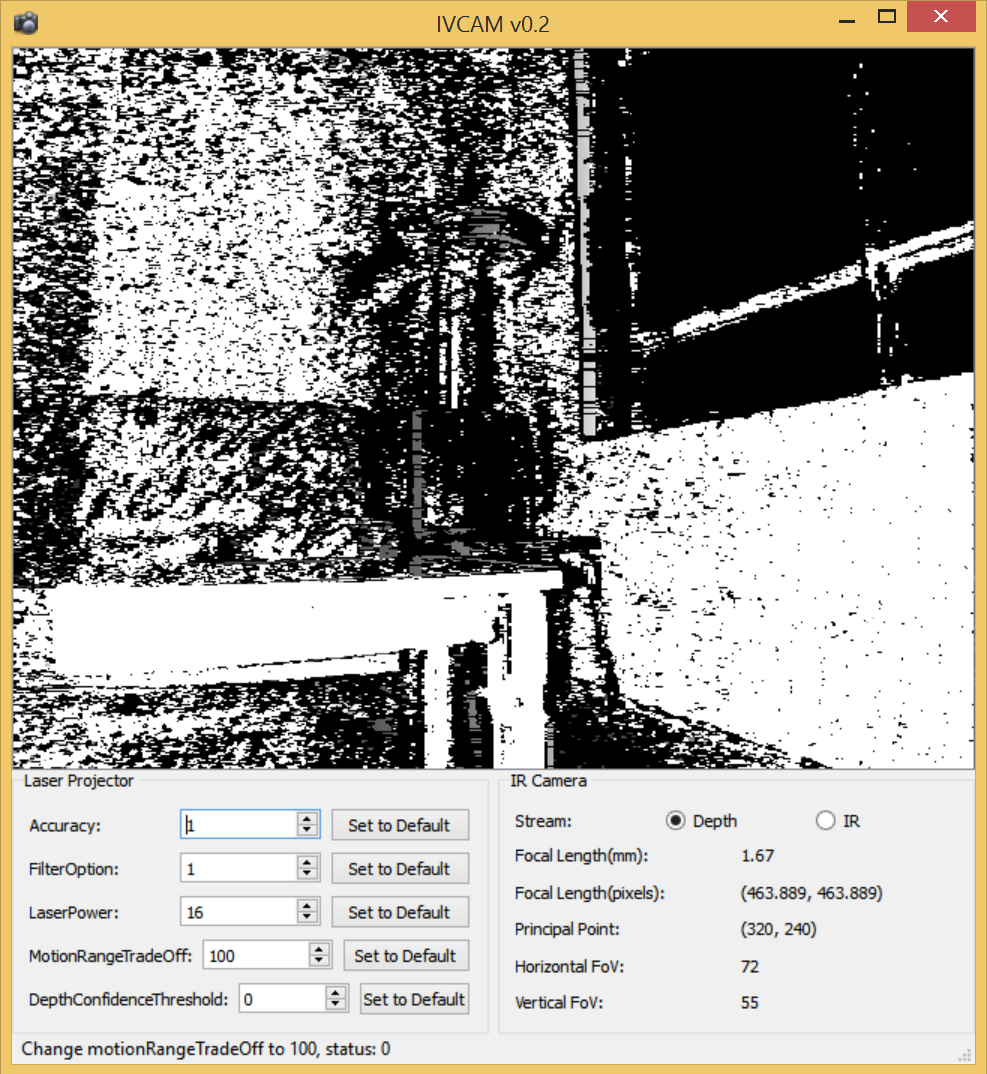Reset DepthConfidenceThreshold using Set to Default

point(414,999)
